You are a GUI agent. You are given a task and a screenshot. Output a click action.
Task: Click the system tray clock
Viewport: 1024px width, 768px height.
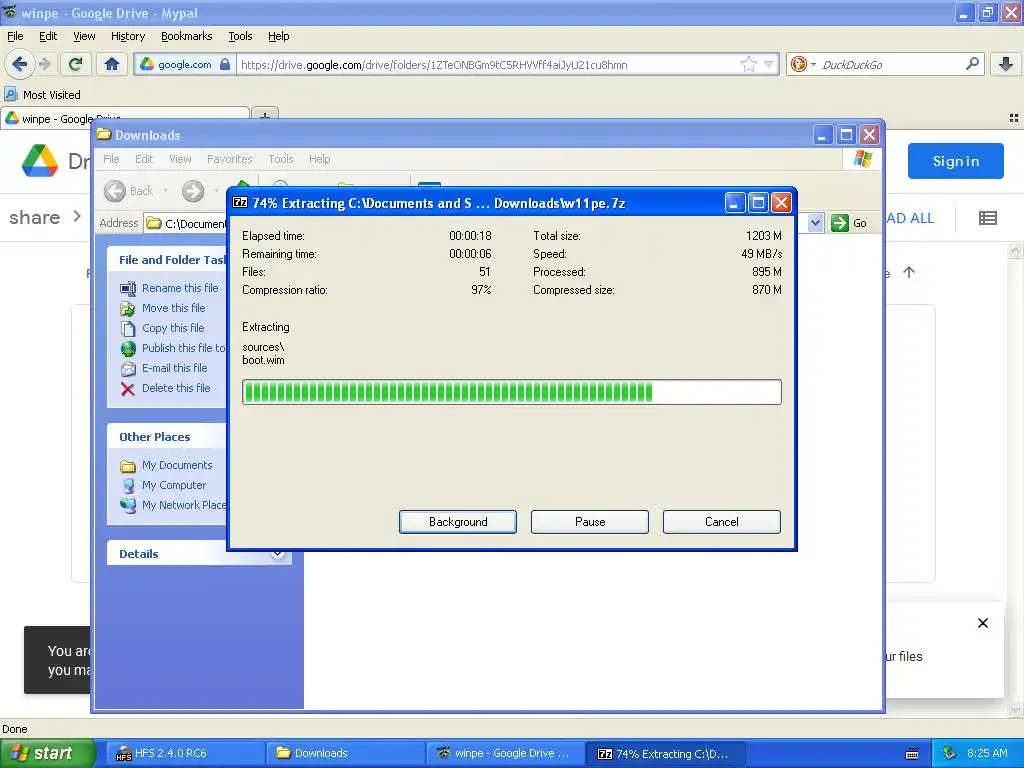(x=987, y=753)
